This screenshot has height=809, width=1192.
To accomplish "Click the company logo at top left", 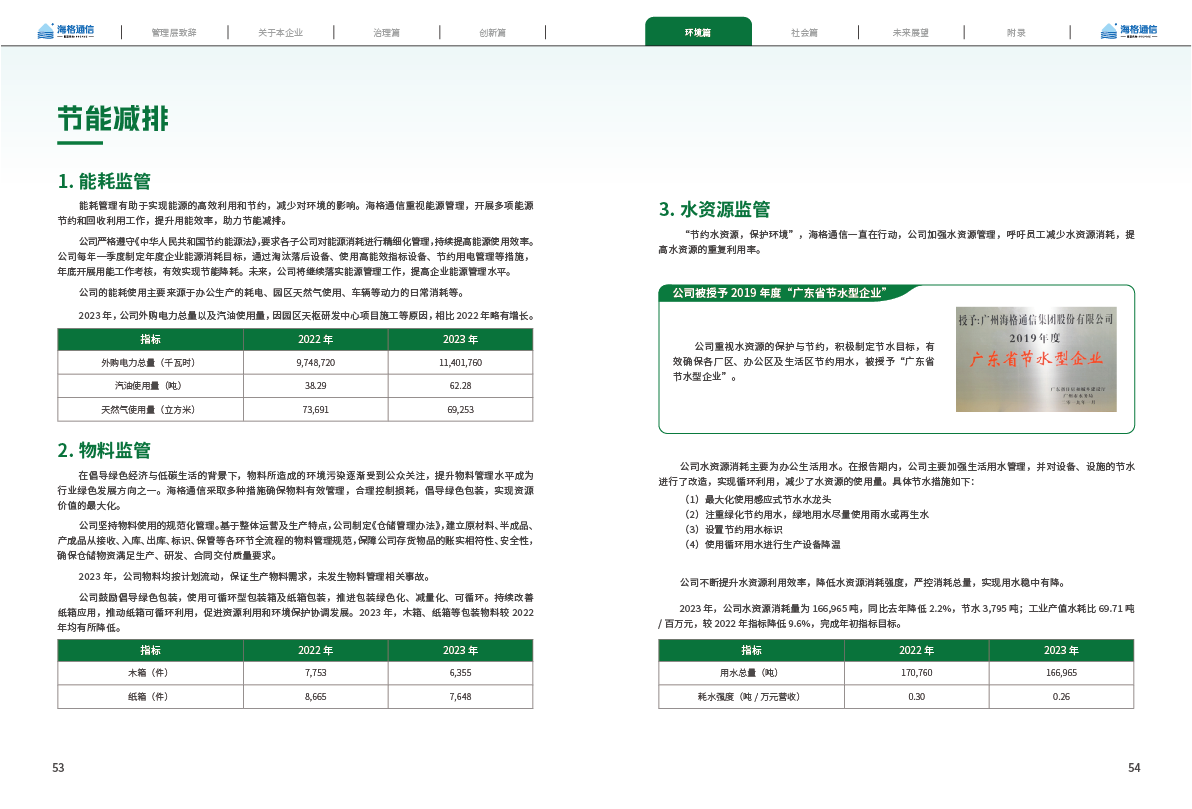I will click(x=64, y=31).
